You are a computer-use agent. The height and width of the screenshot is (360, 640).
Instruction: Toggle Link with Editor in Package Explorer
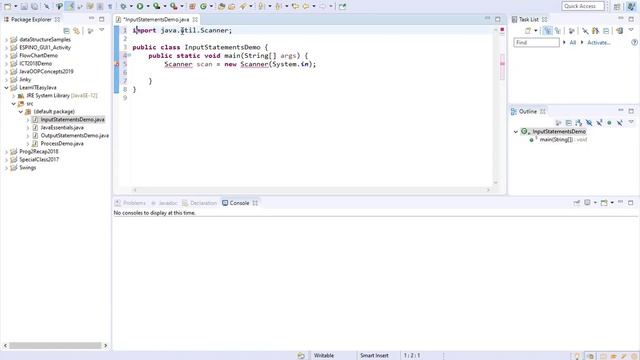(x=76, y=31)
